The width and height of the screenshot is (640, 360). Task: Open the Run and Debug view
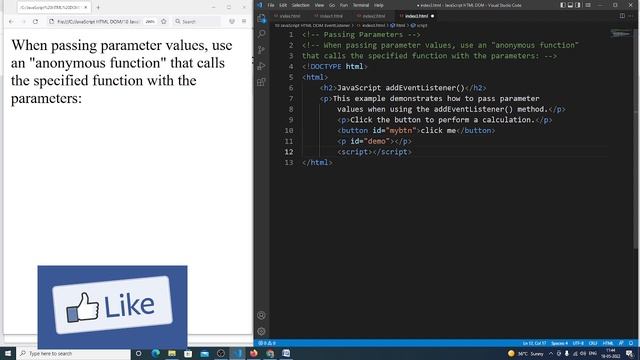point(262,66)
